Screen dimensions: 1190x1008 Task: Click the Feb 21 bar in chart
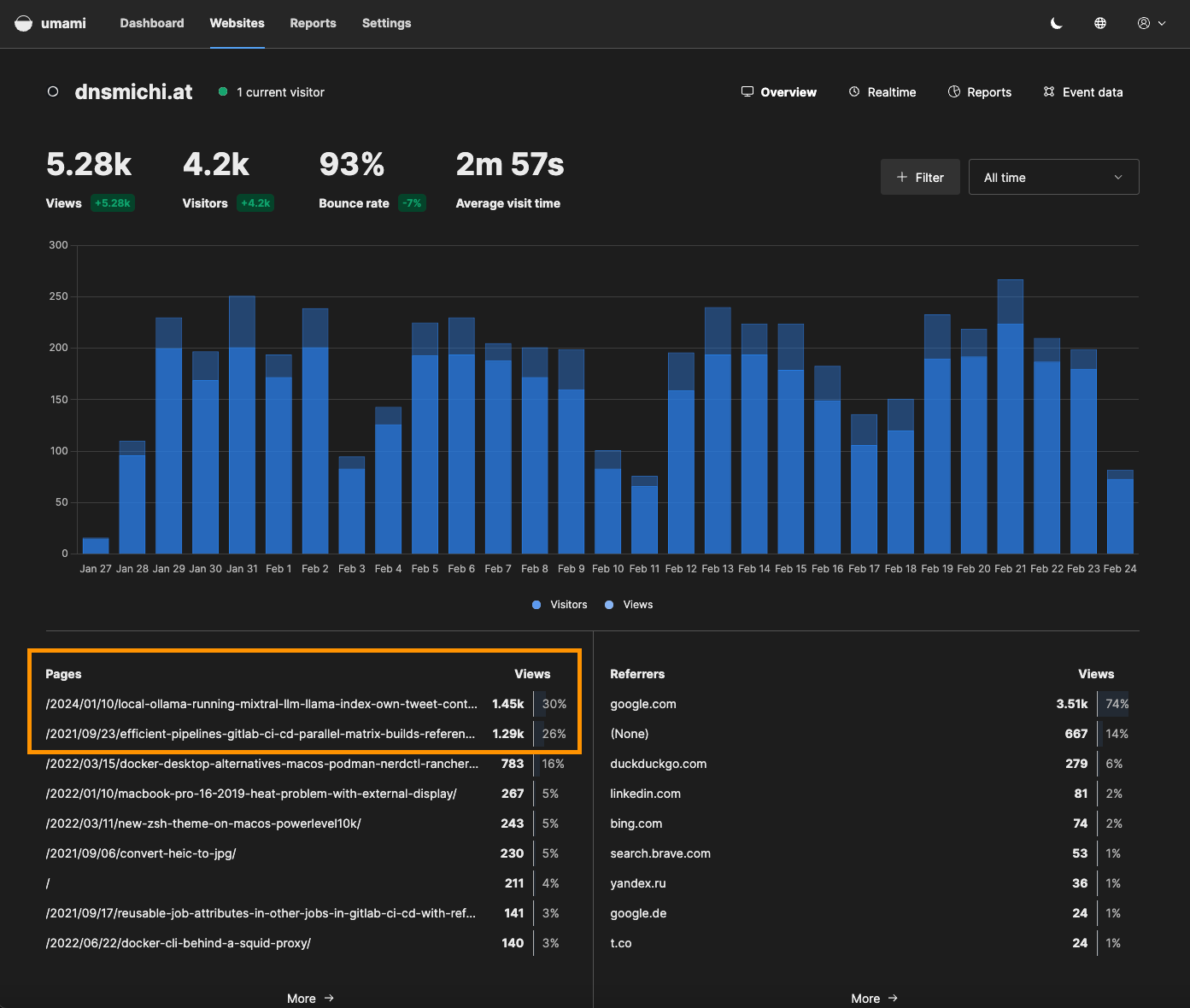pyautogui.click(x=1010, y=427)
